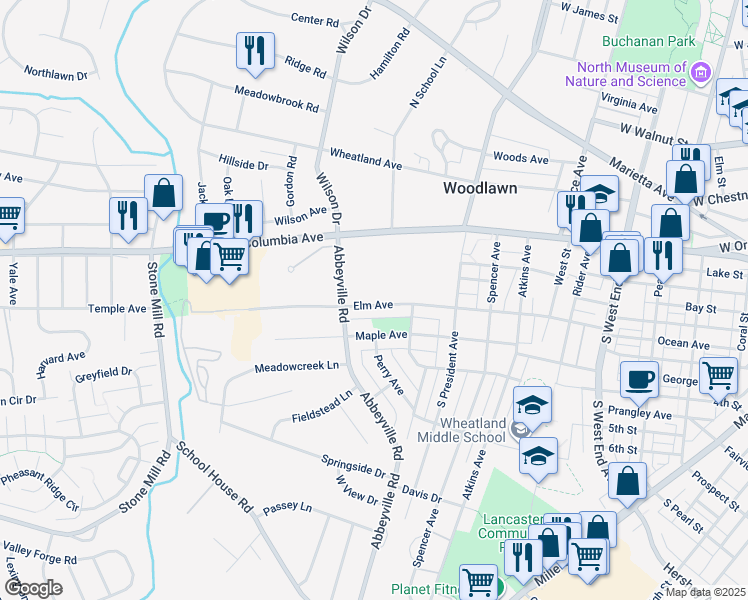Click the Virginia Ave street label
The width and height of the screenshot is (748, 600).
[629, 103]
